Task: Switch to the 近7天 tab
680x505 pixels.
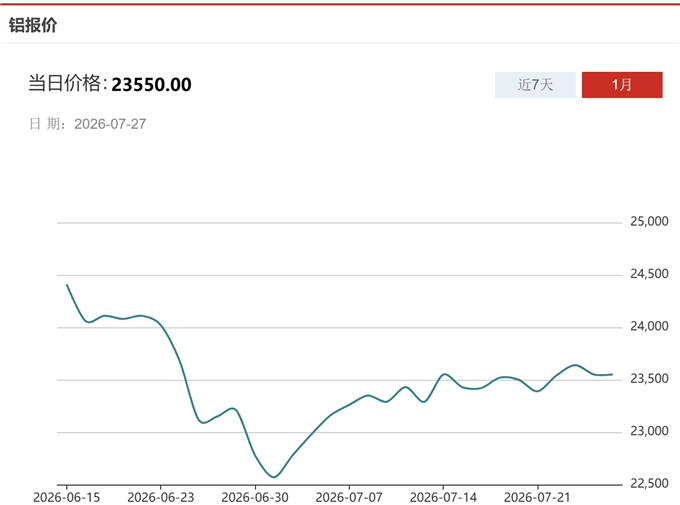Action: pos(535,85)
